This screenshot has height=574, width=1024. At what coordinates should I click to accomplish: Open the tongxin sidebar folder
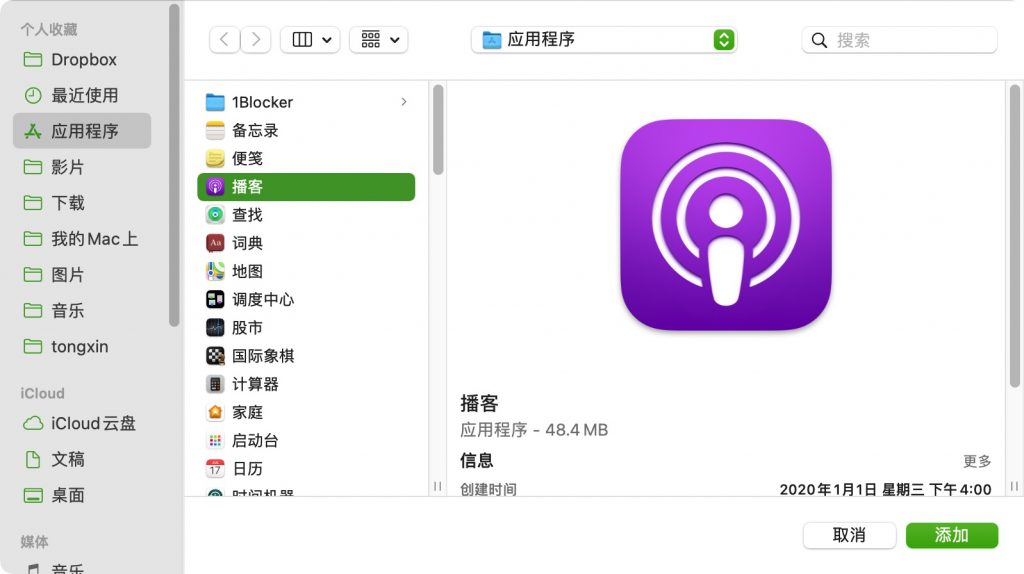click(x=82, y=347)
